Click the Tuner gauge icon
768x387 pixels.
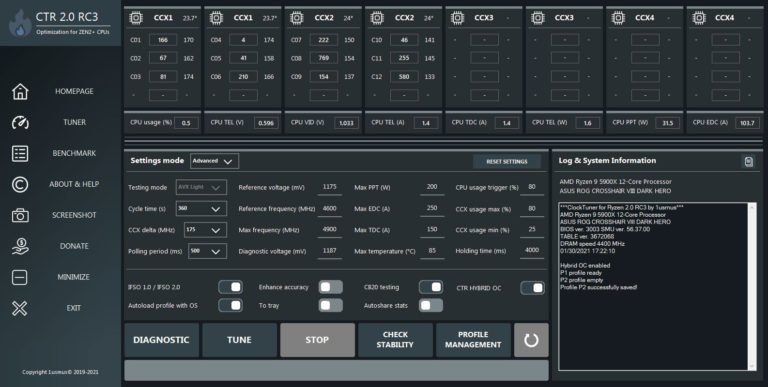point(20,122)
